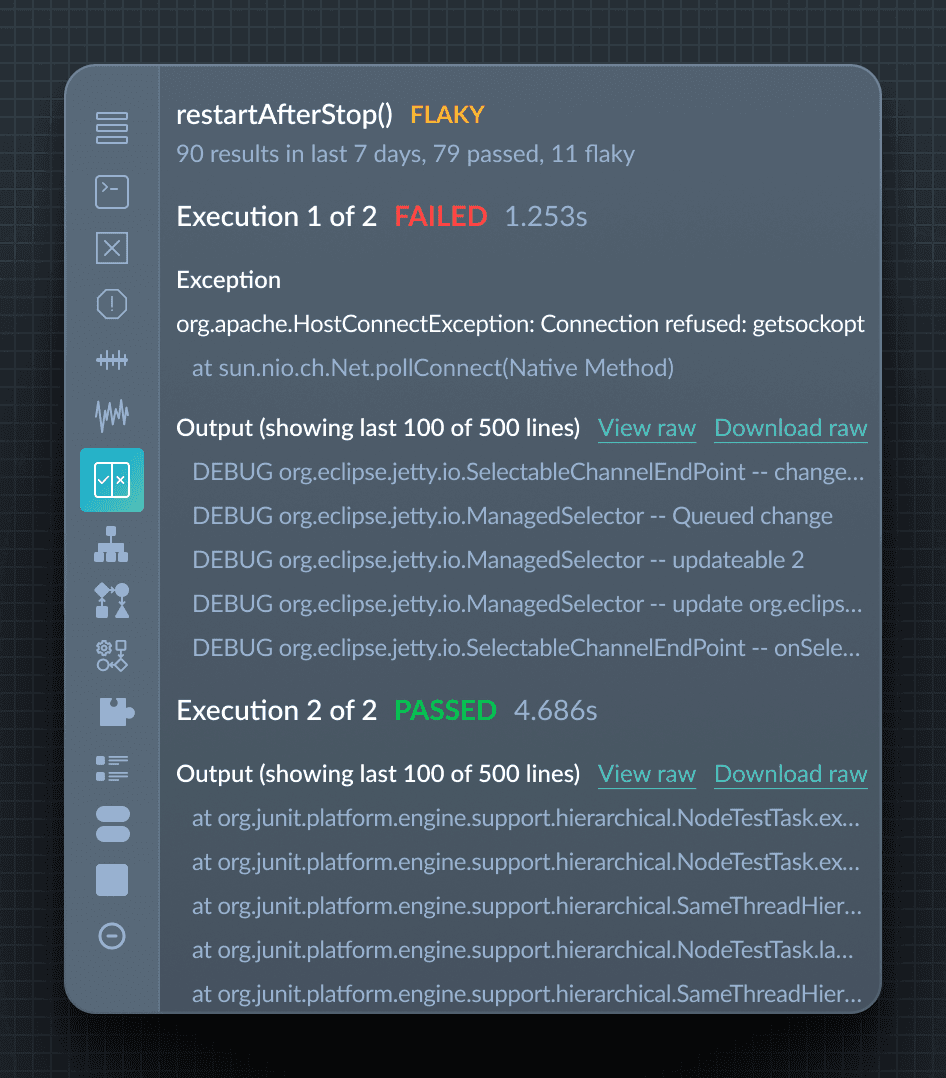Click View raw for Execution 2 output

tap(646, 774)
